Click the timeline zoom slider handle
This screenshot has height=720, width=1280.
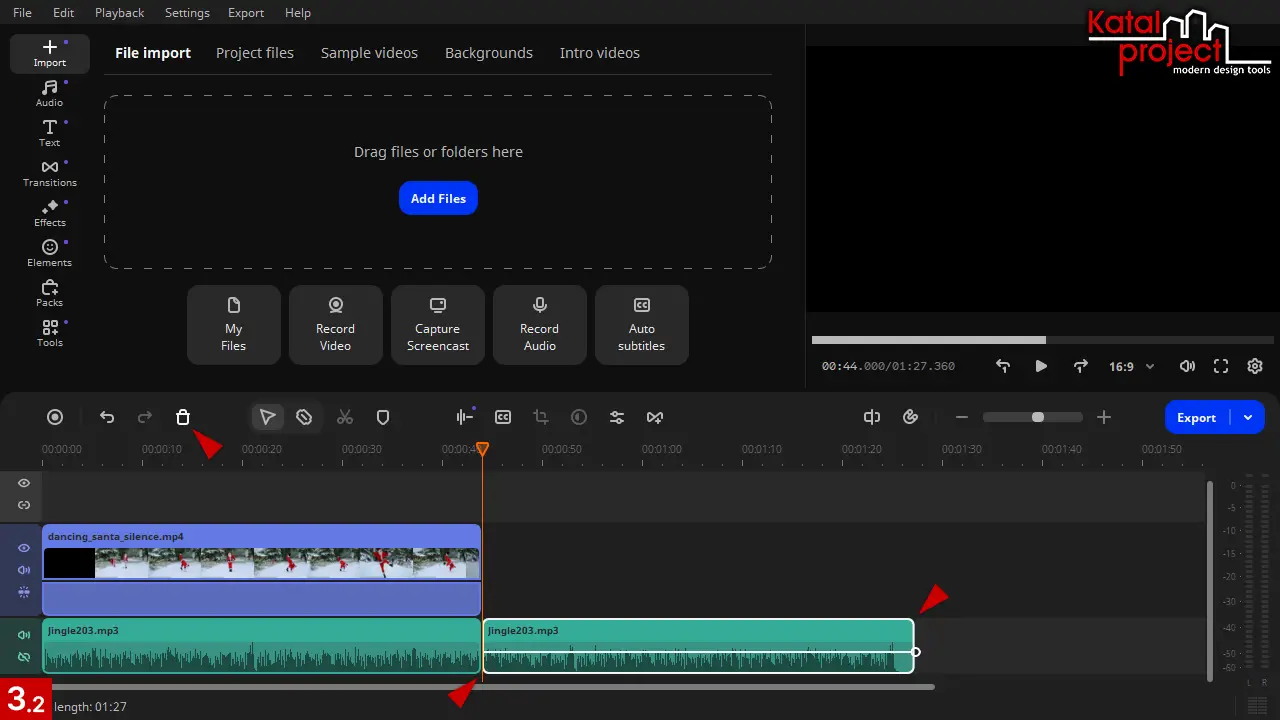[1038, 417]
